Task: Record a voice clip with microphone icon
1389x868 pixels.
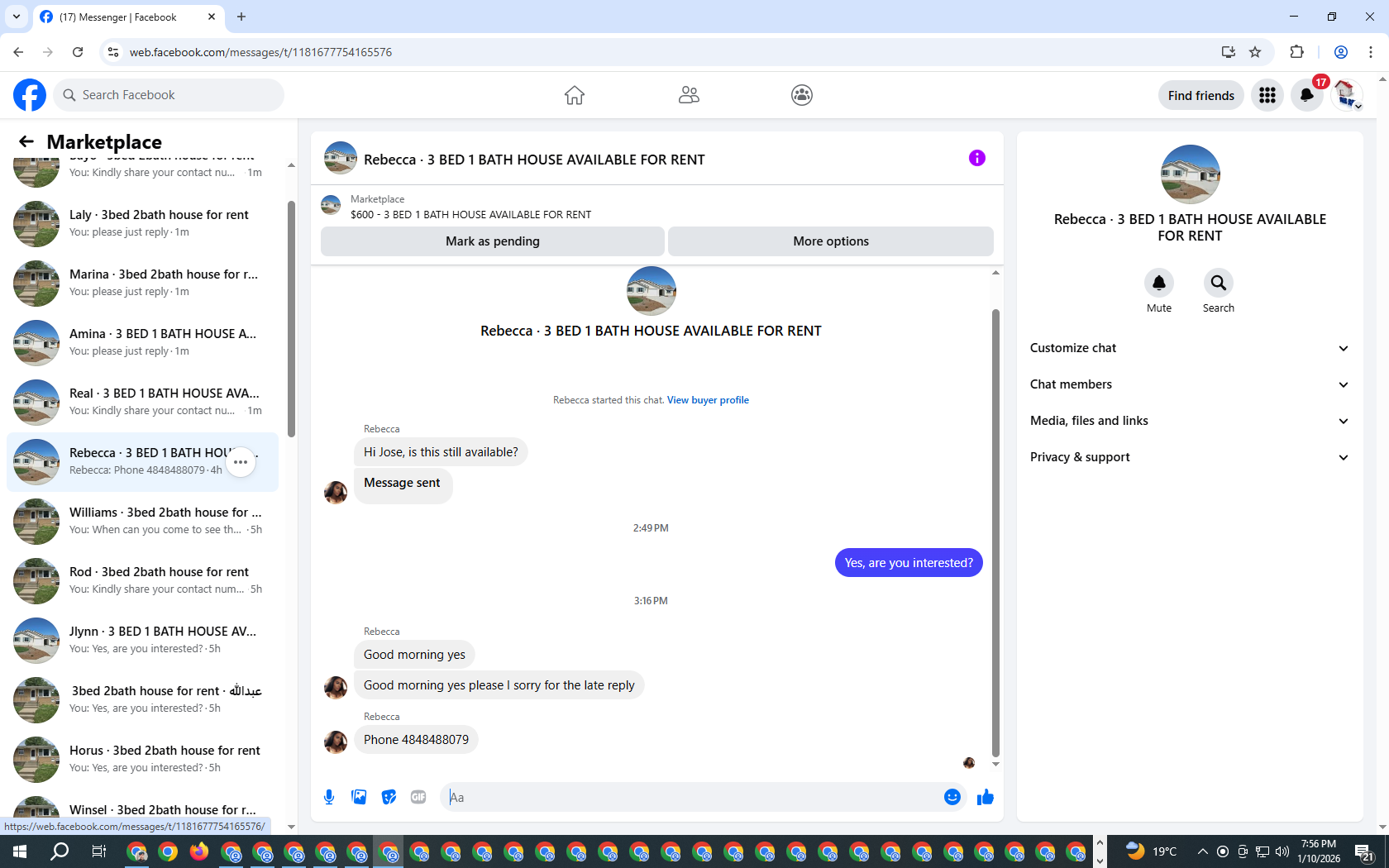Action: 329,797
